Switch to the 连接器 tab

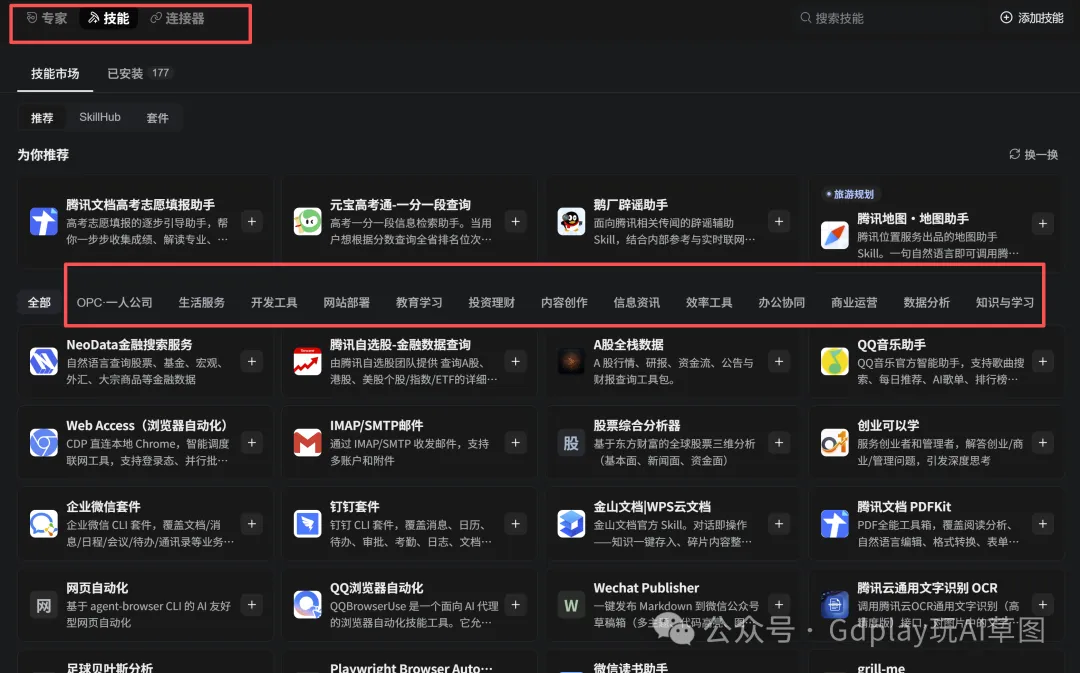[178, 19]
